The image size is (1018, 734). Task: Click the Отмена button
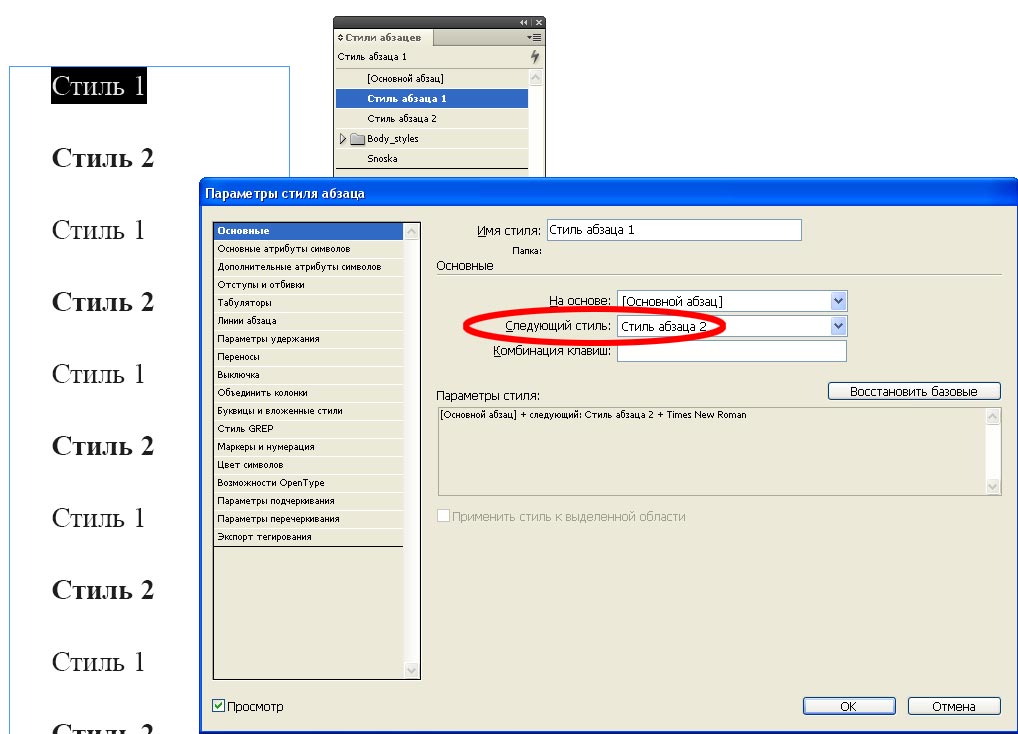954,706
